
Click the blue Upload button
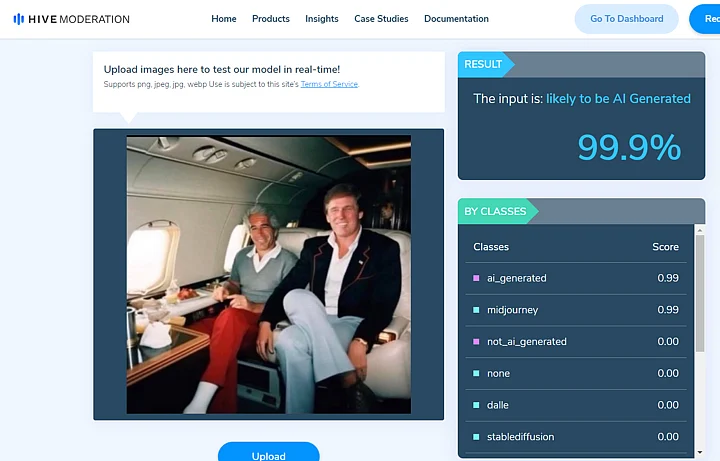tap(268, 454)
